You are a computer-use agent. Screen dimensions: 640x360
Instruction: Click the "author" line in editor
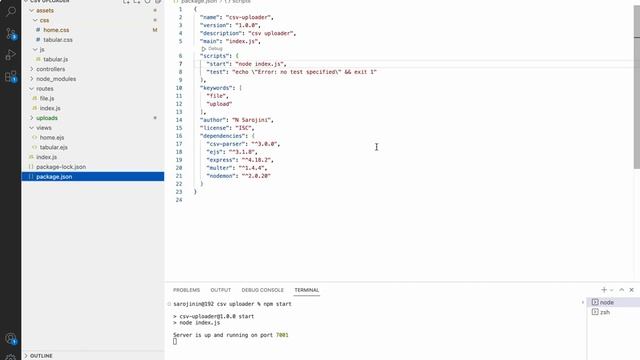coord(236,120)
